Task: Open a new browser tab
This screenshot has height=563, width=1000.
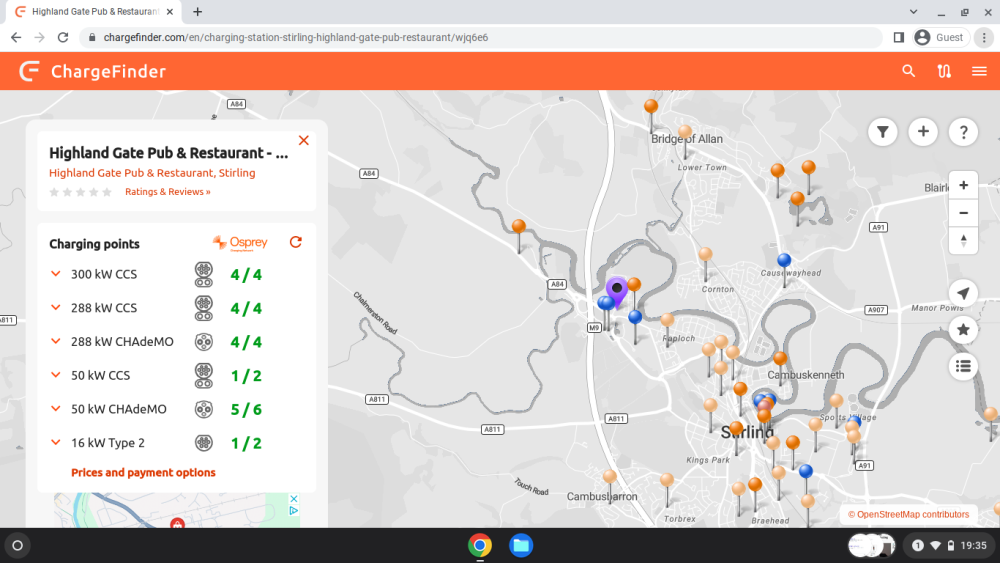Action: pos(198,11)
